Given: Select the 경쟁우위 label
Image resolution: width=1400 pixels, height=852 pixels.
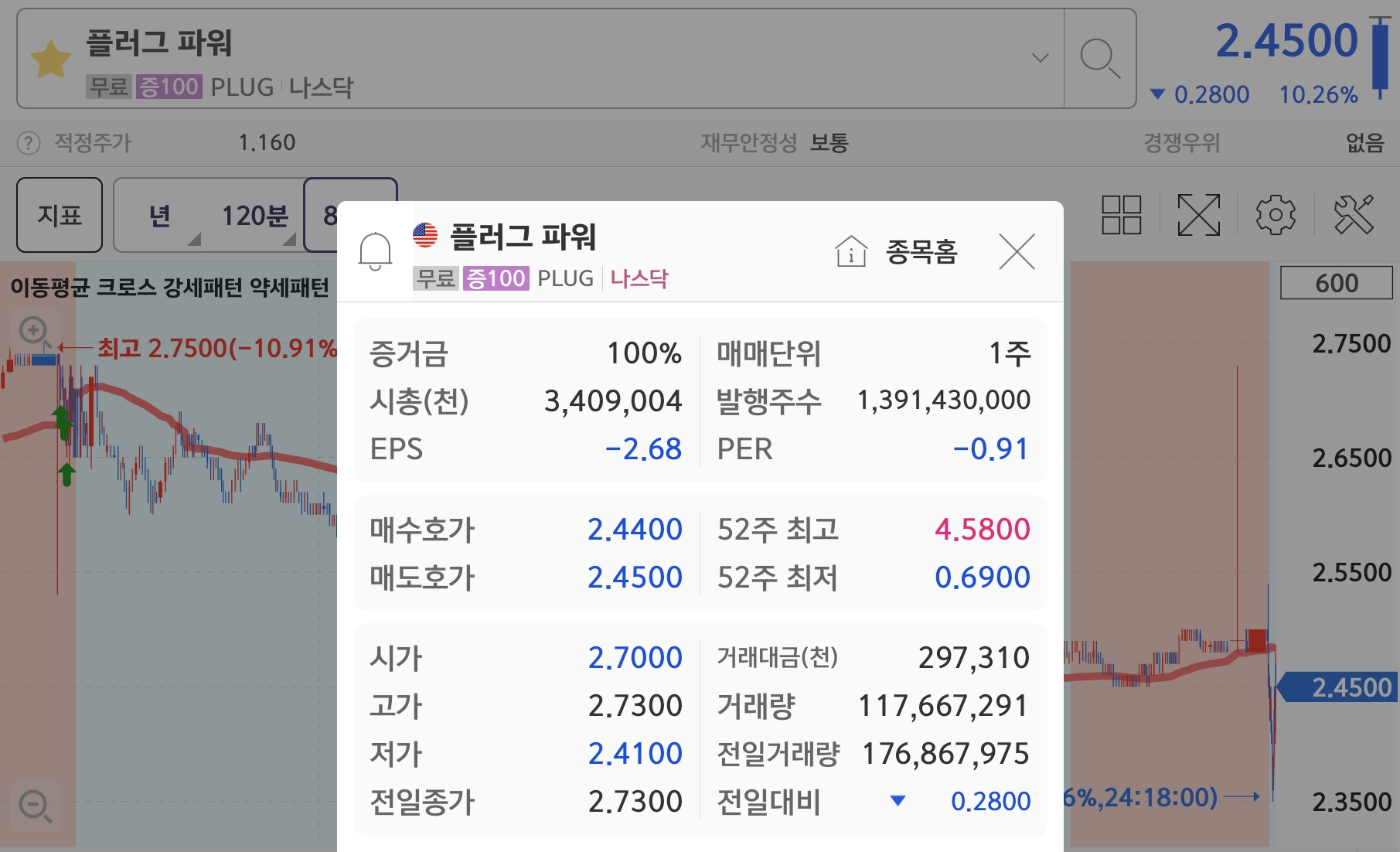Looking at the screenshot, I should tap(1182, 143).
